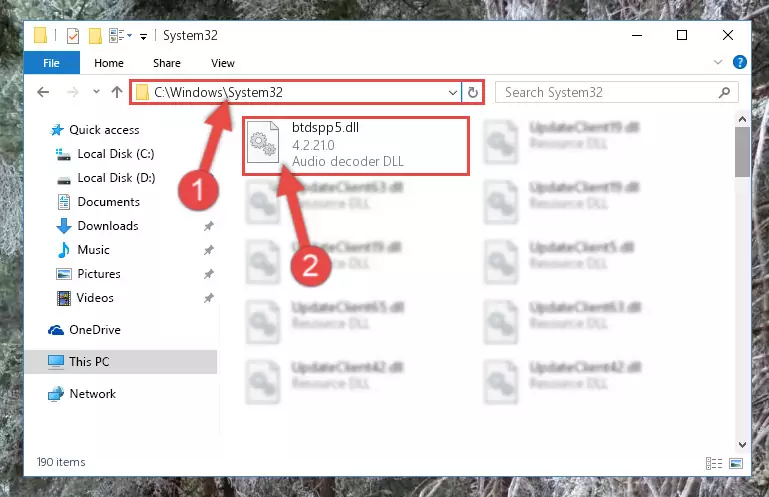The height and width of the screenshot is (497, 769).
Task: Click the folder icon in the title bar
Action: (40, 35)
